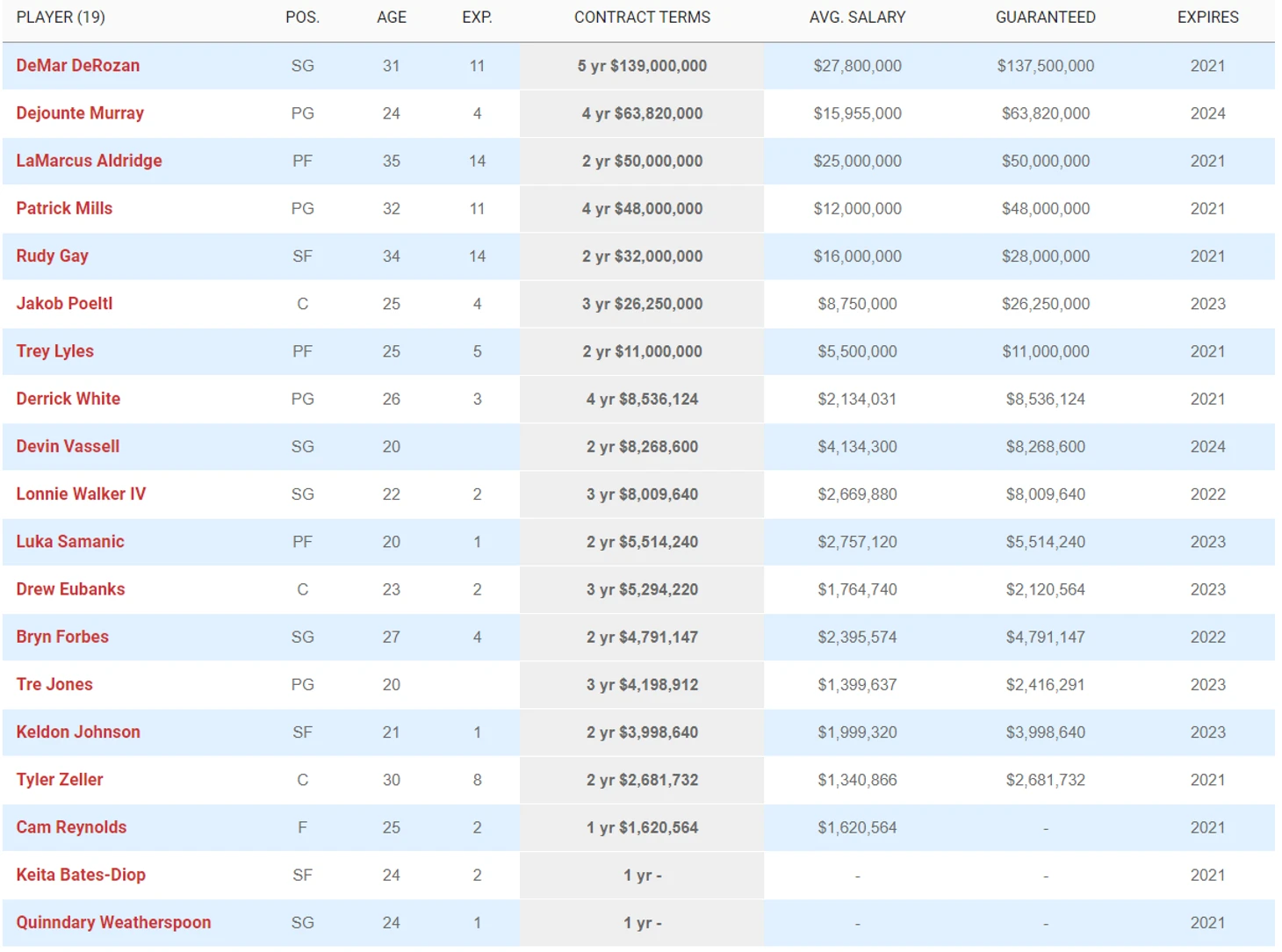1282x952 pixels.
Task: Open the Bryn Forbes player link
Action: (62, 637)
